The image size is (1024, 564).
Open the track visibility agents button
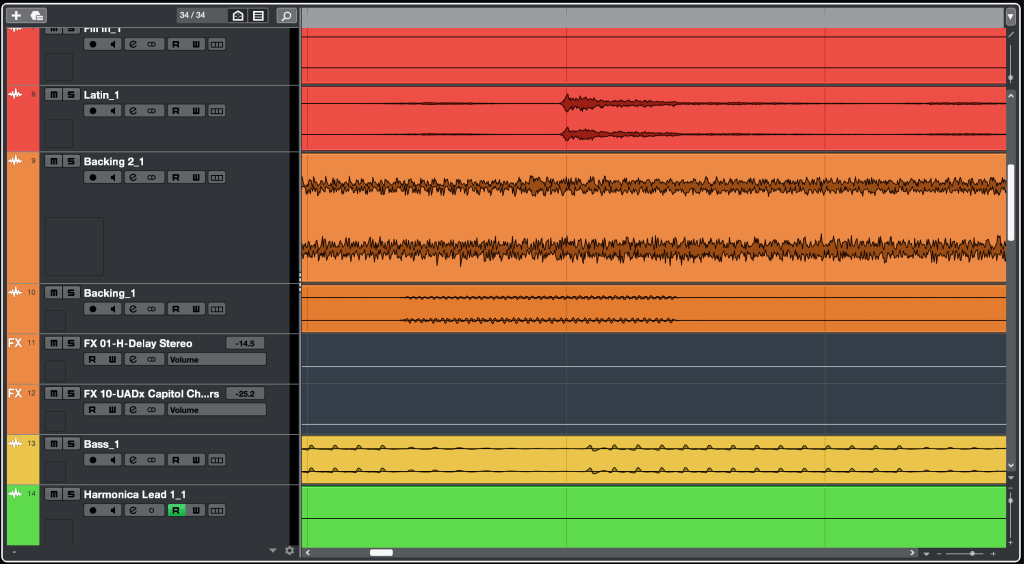(238, 15)
